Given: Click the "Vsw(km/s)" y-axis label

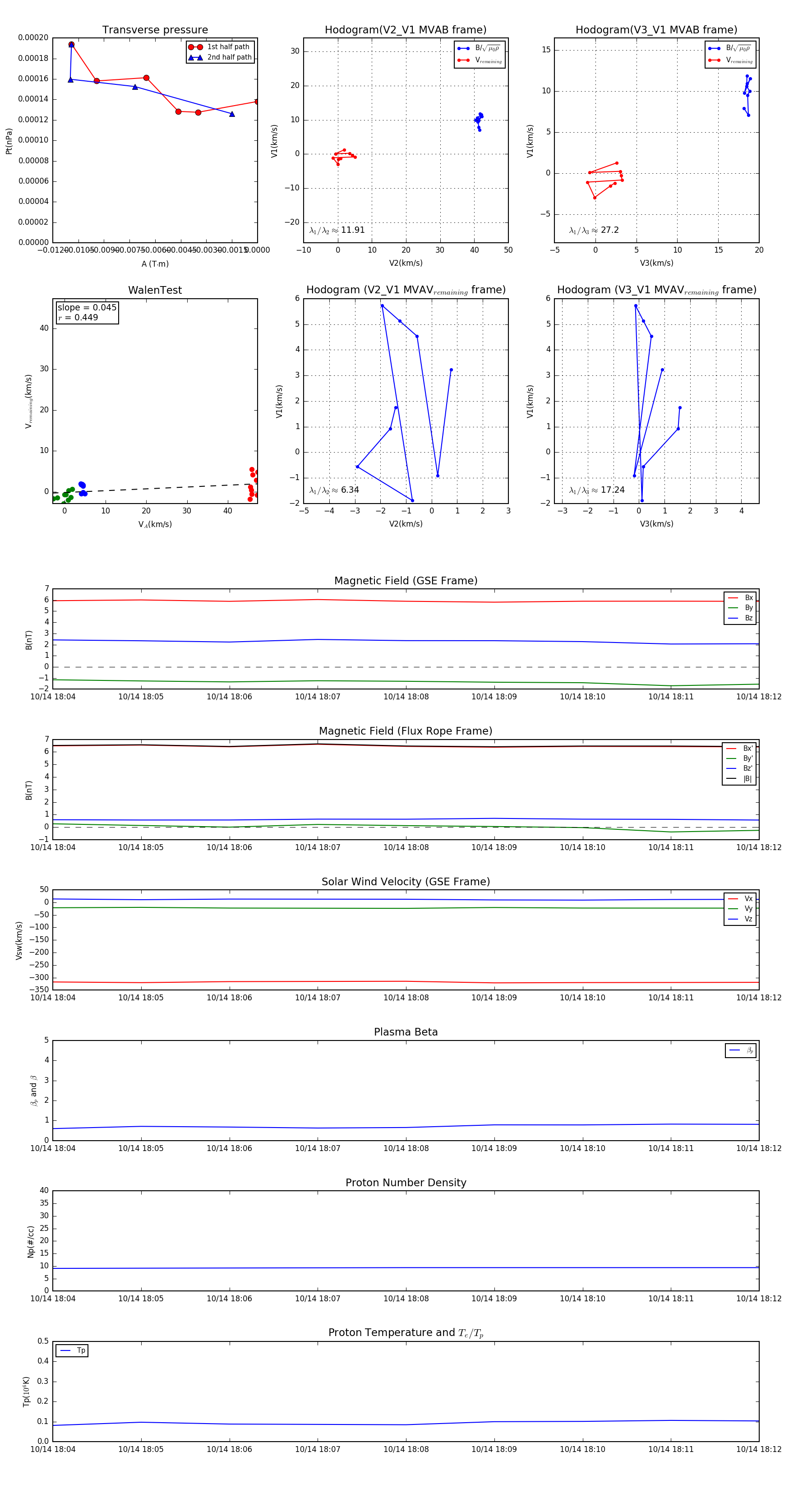Looking at the screenshot, I should pyautogui.click(x=19, y=940).
